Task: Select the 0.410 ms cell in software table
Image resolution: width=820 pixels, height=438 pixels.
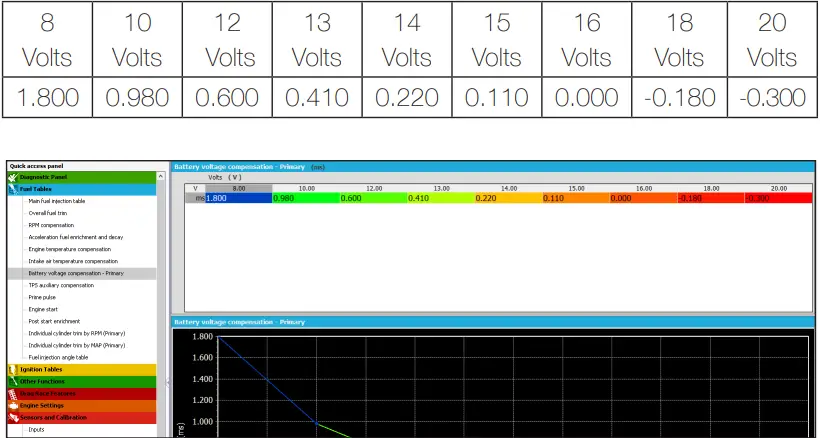Action: click(x=441, y=199)
